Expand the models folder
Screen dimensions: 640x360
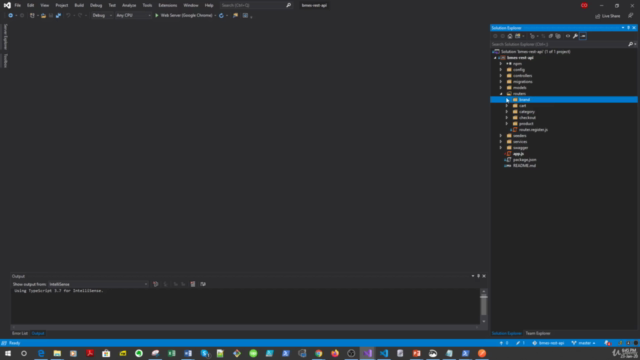[x=501, y=88]
